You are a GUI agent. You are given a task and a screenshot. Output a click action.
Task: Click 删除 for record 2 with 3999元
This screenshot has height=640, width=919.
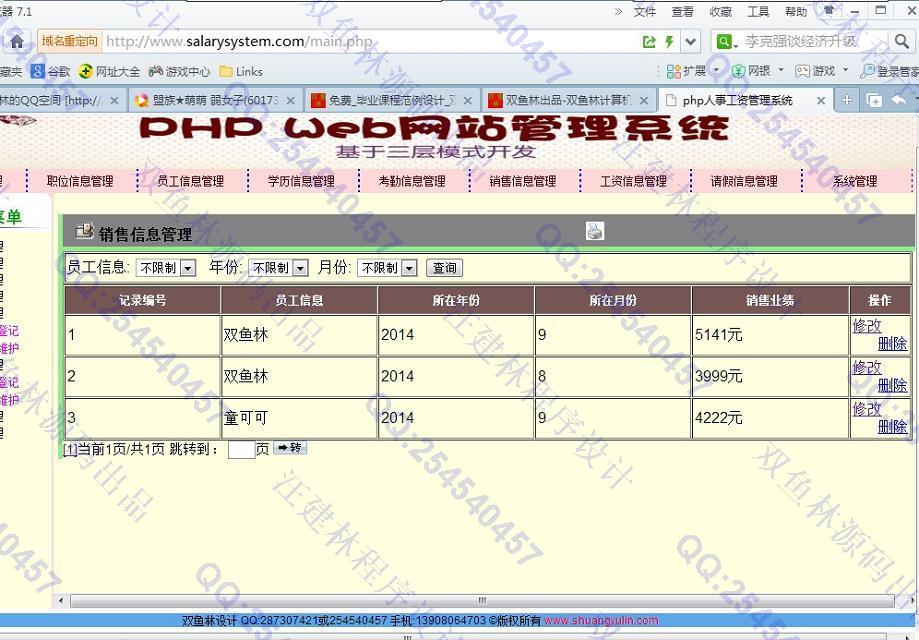893,385
